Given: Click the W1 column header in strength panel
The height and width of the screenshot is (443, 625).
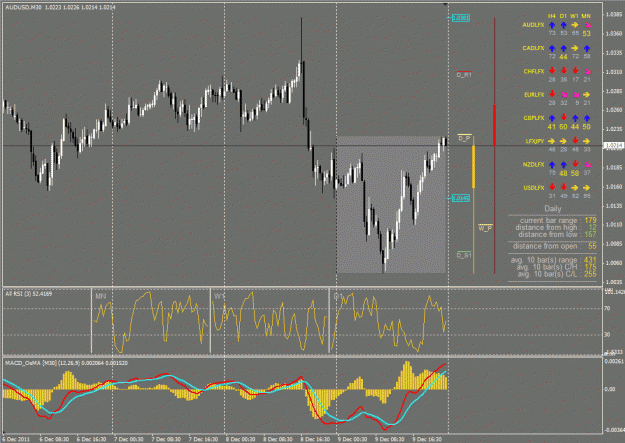Looking at the screenshot, I should point(574,16).
